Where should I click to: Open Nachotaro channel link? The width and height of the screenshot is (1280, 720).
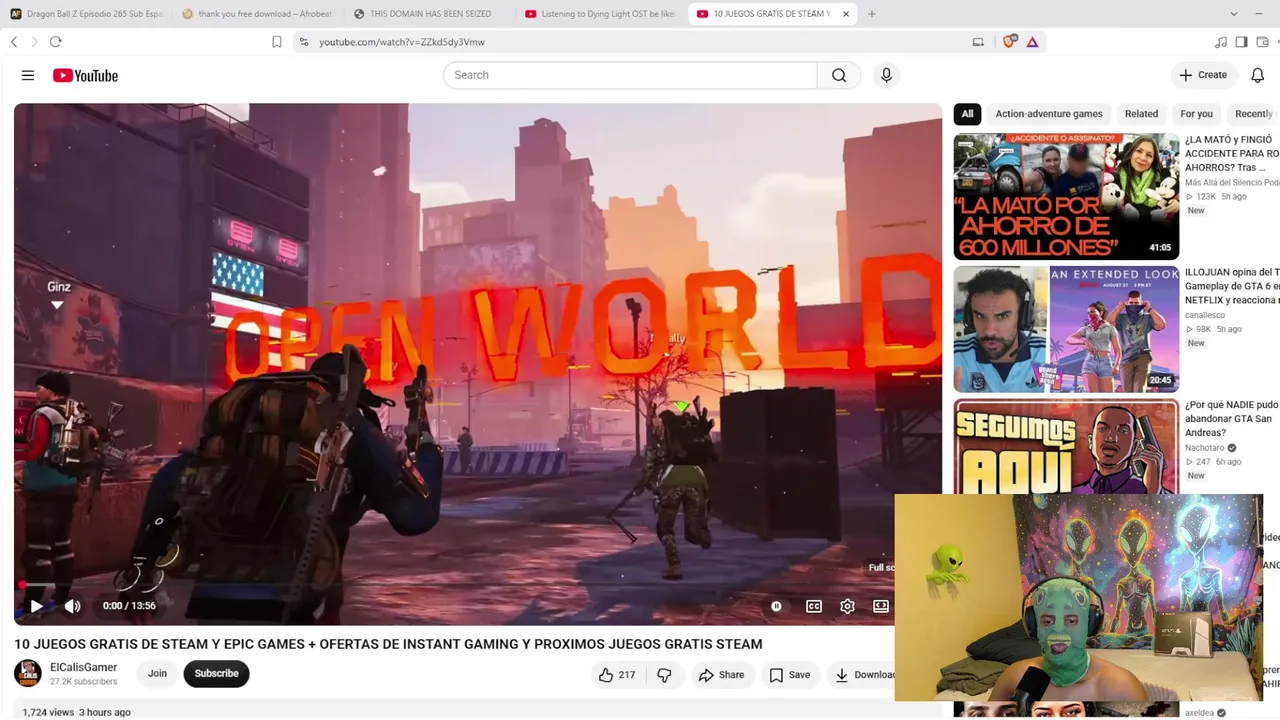[x=1205, y=448]
